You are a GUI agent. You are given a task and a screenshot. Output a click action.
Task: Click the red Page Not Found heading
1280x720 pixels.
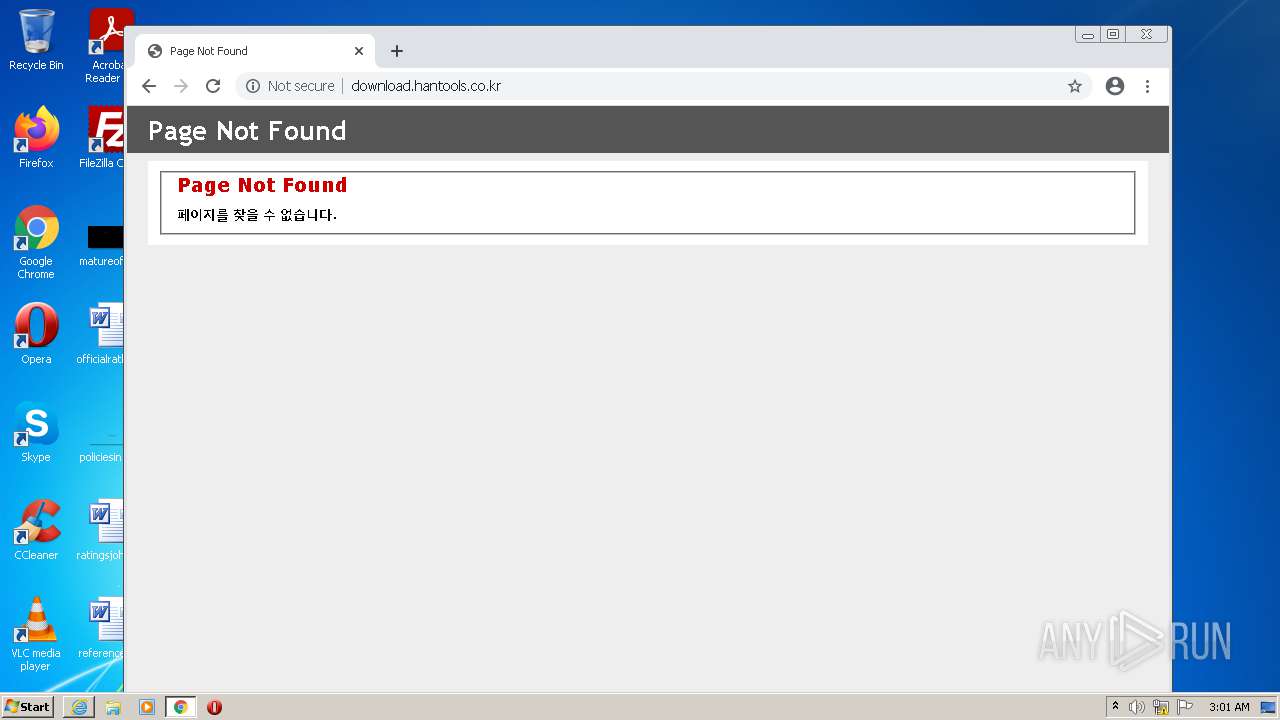tap(262, 185)
